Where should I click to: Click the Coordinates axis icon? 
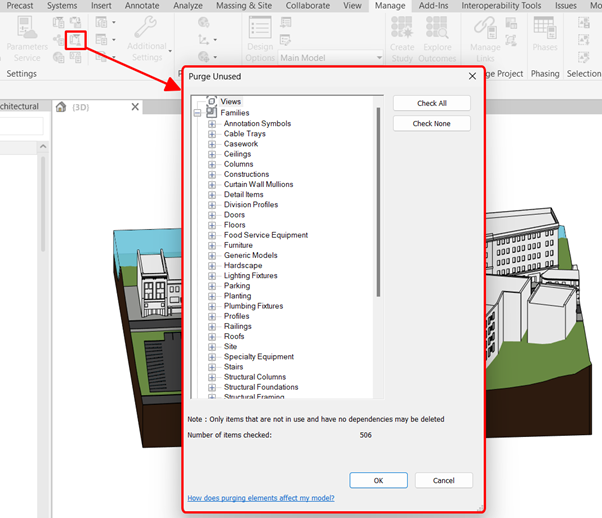pos(203,40)
